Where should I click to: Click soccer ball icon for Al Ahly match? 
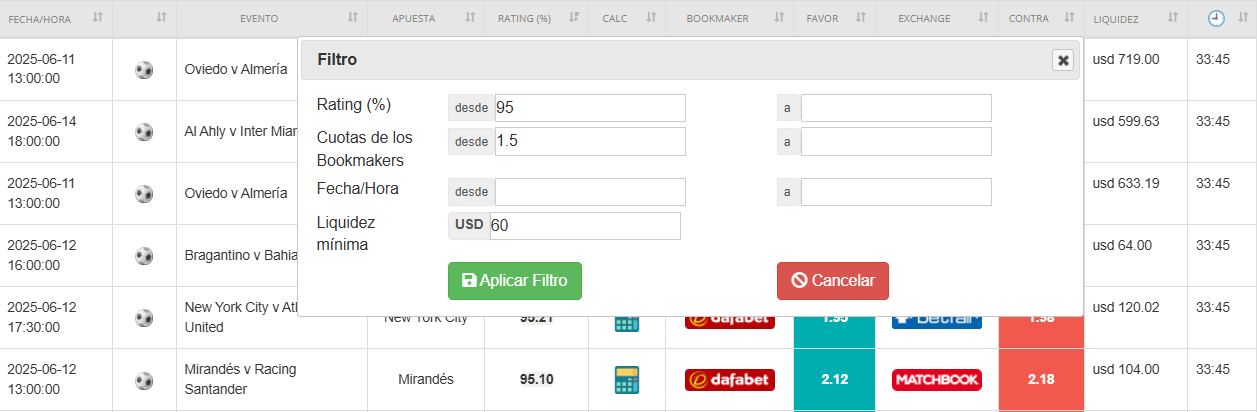144,132
